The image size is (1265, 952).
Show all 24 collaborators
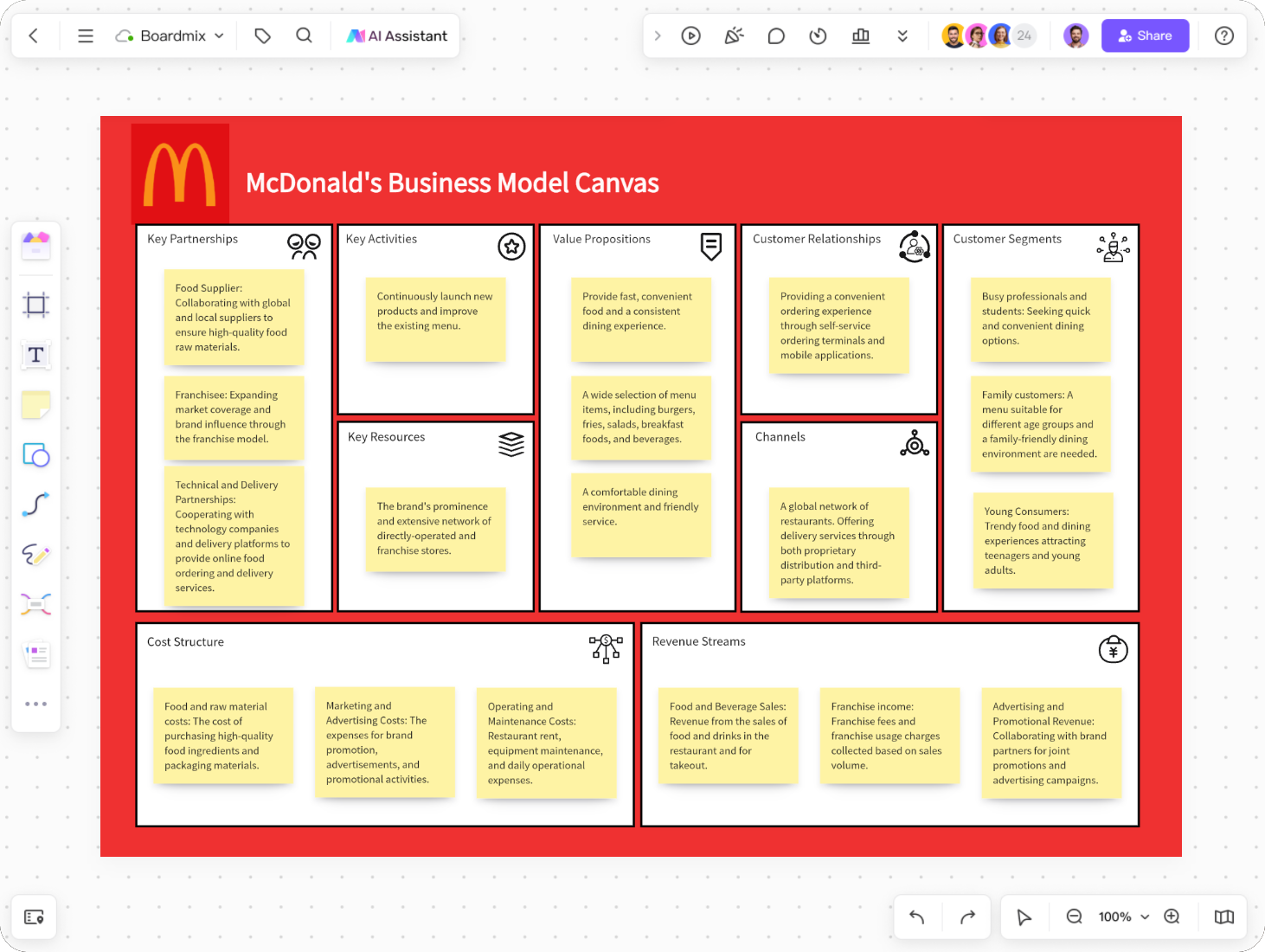(x=1024, y=35)
